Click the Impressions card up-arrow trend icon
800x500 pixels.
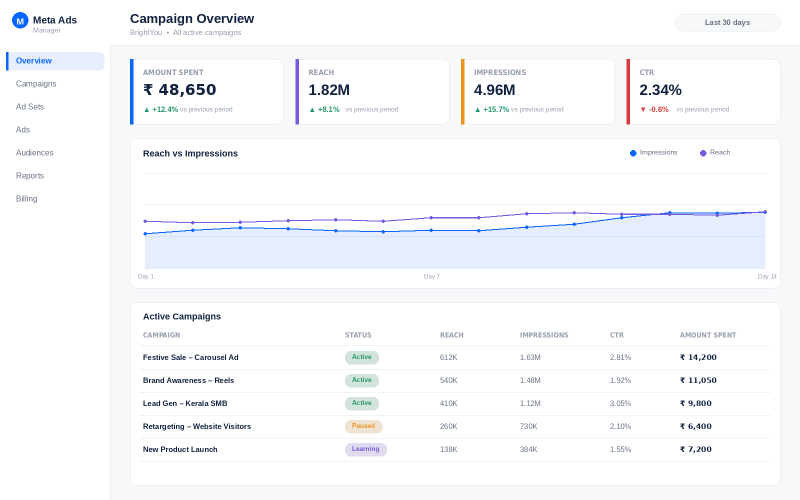click(x=478, y=110)
